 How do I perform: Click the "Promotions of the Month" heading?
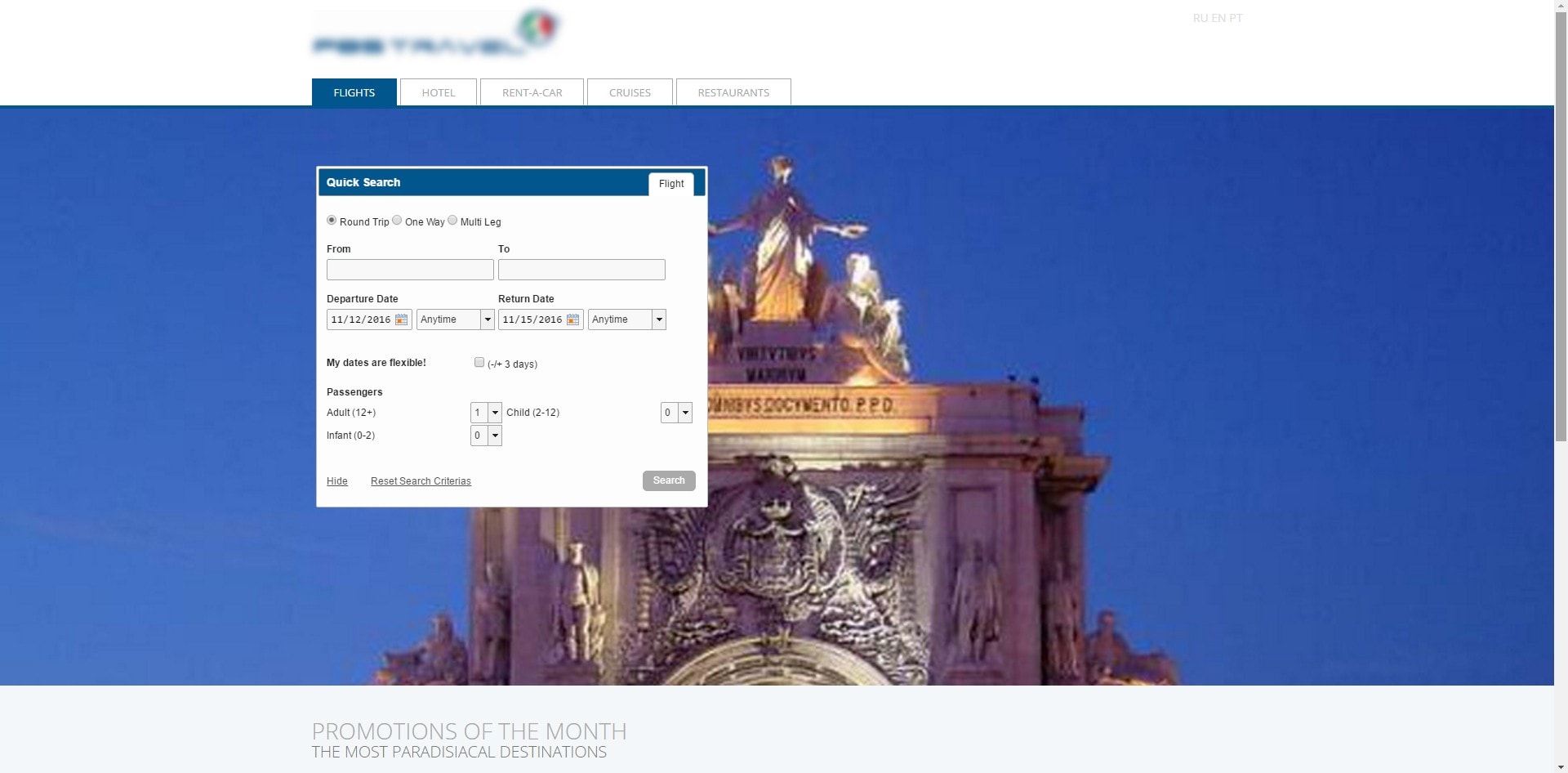(469, 731)
